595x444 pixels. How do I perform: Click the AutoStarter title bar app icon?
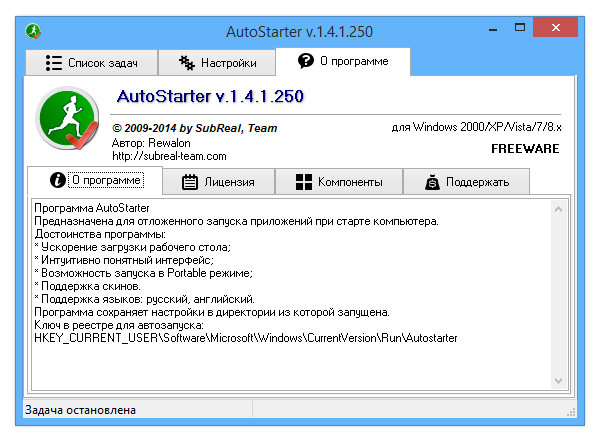pos(33,31)
